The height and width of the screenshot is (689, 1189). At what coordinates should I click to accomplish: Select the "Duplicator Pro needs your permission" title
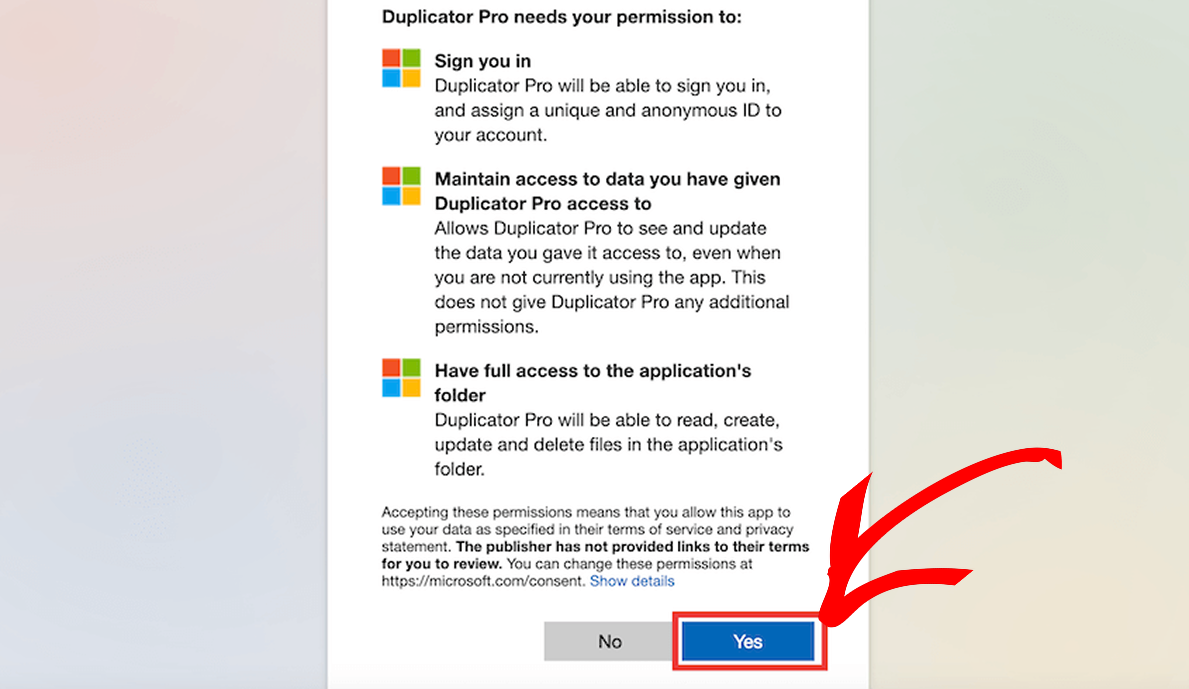tap(562, 17)
